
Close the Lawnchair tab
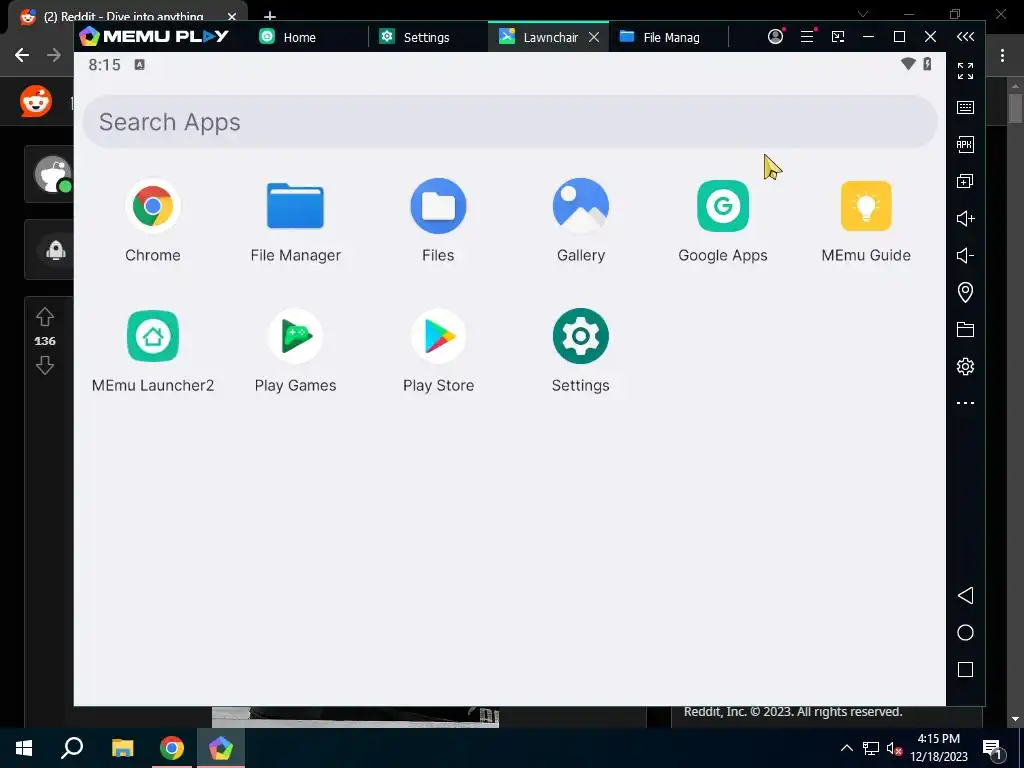594,37
